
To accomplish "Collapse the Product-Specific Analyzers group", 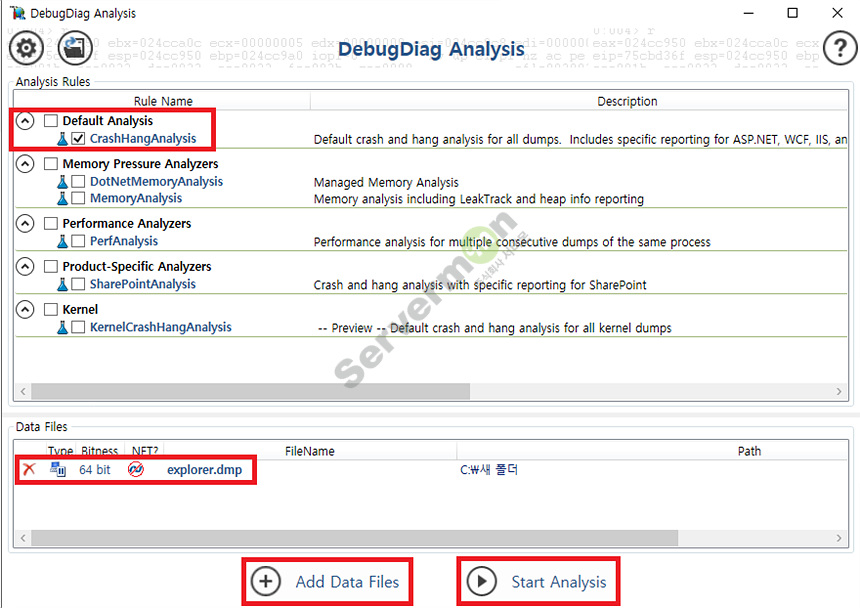I will tap(25, 266).
